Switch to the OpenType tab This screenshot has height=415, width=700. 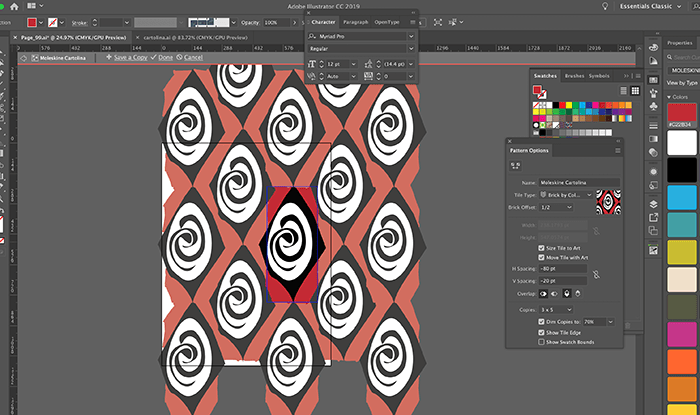click(387, 22)
